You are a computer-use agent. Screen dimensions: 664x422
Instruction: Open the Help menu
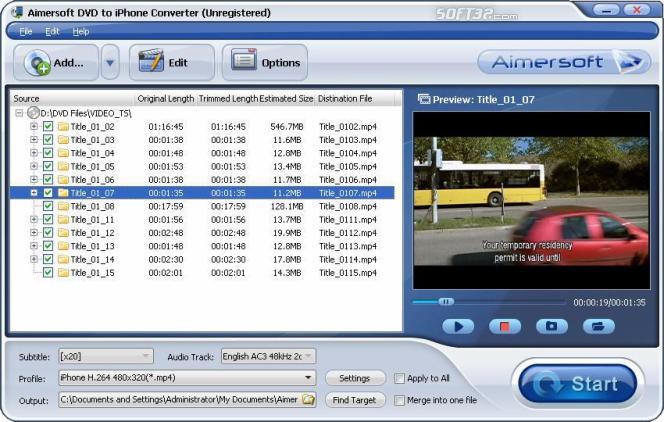[80, 31]
